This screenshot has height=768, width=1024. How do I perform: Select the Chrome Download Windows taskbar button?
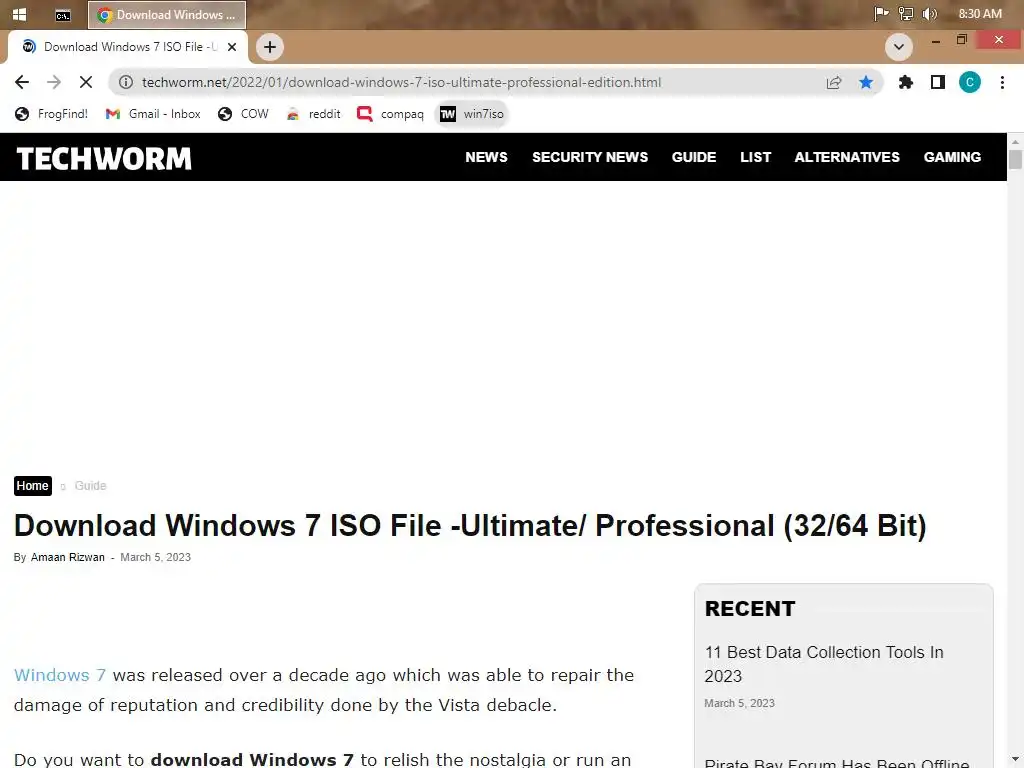tap(167, 15)
